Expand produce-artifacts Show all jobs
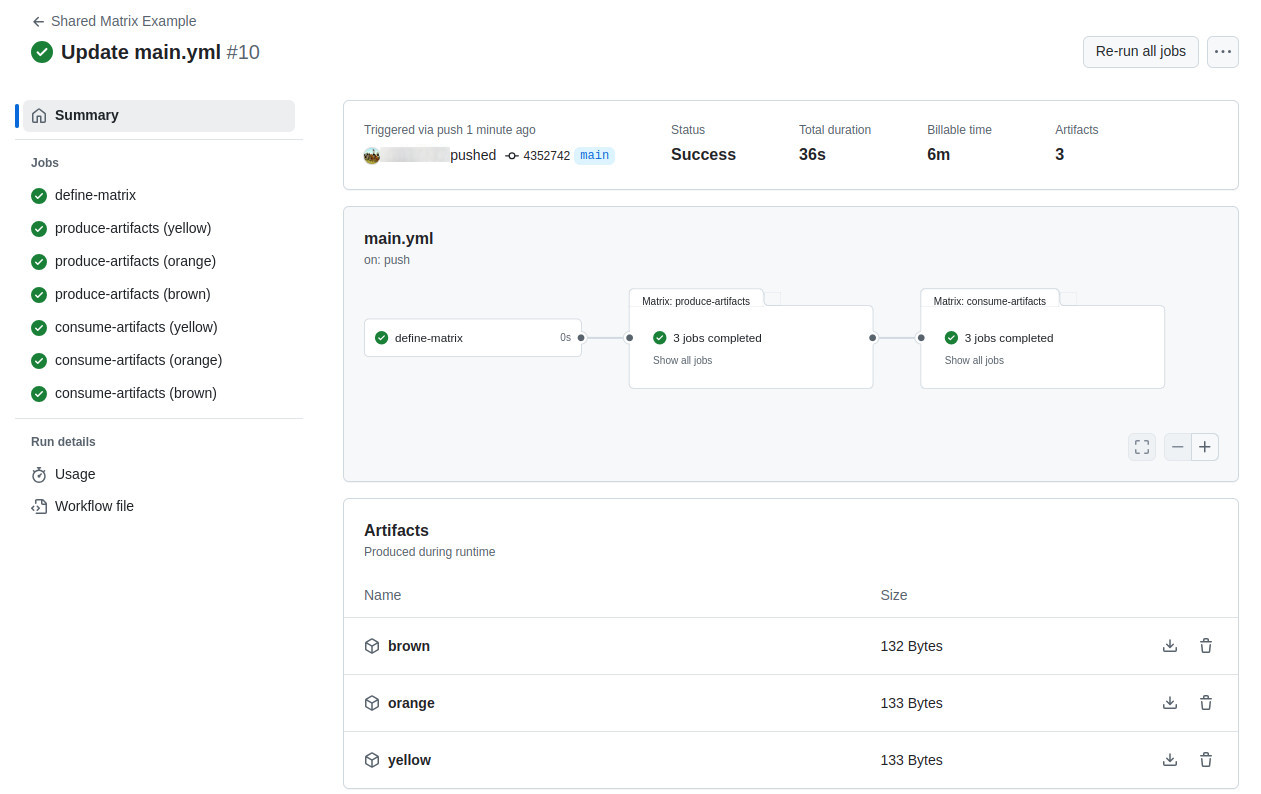 click(x=682, y=360)
